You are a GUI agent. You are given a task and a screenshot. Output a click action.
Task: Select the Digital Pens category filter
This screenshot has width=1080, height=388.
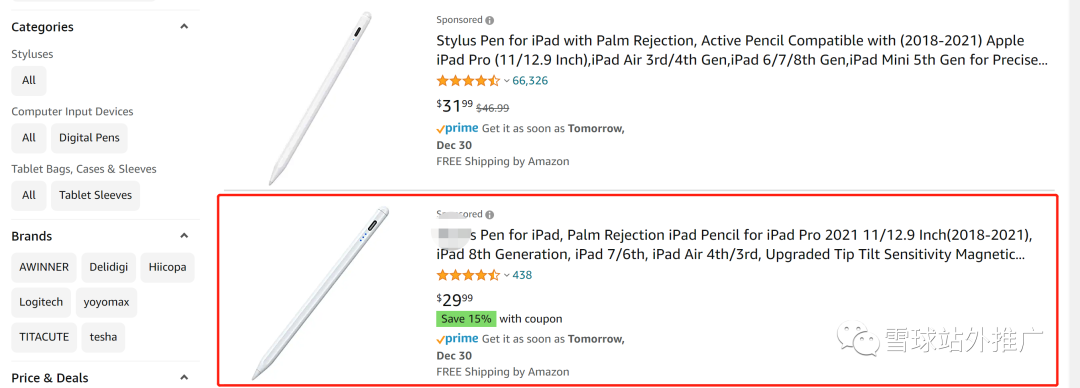click(89, 138)
